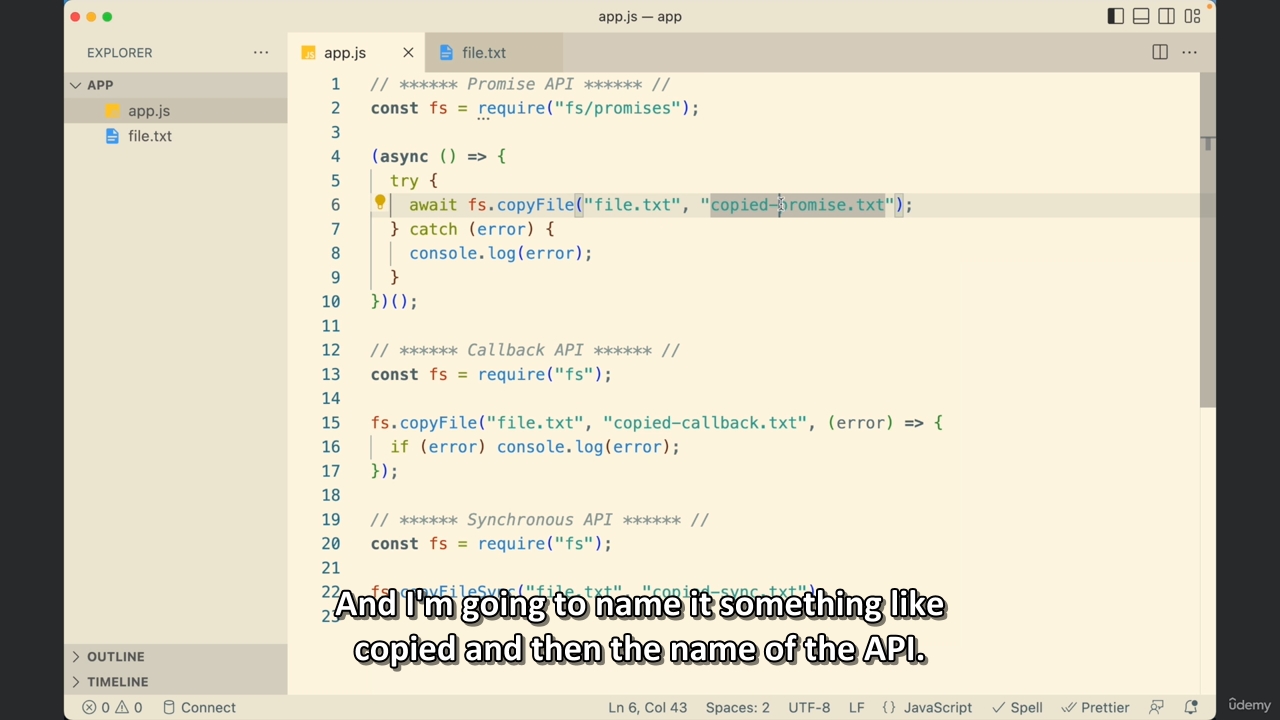Expand the TIMELINE section

(176, 682)
